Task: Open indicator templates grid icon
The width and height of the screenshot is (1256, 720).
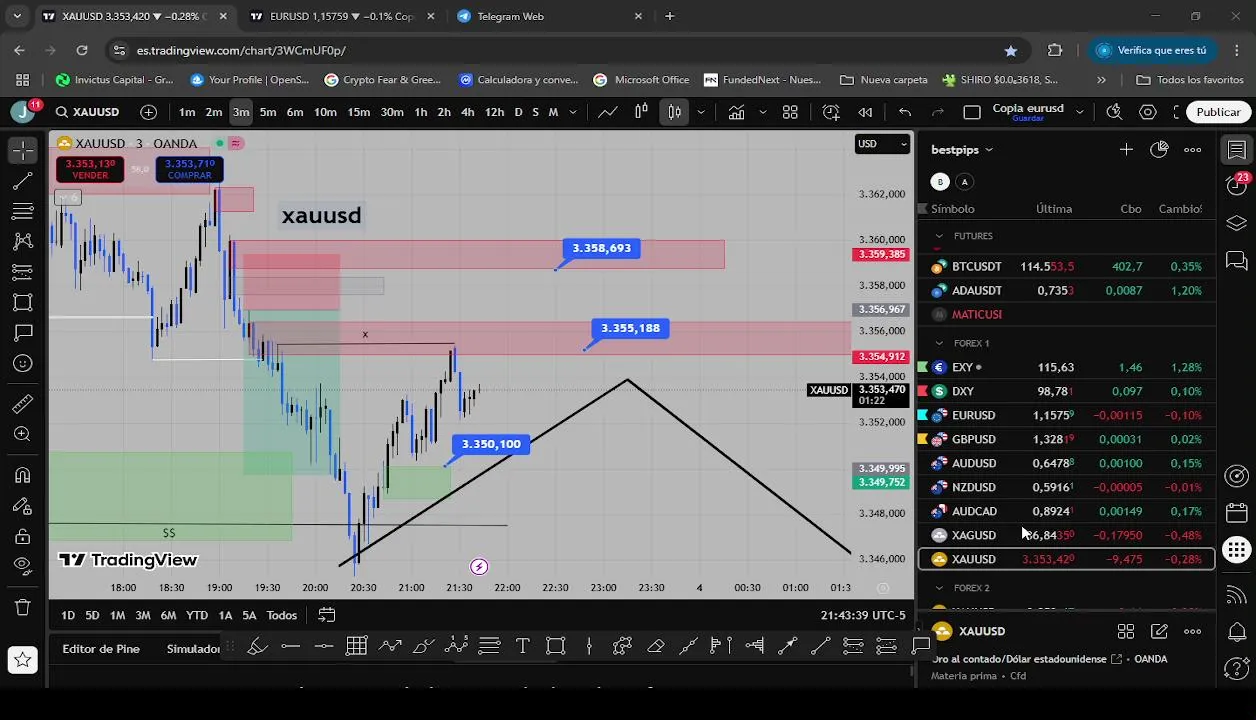Action: pyautogui.click(x=790, y=112)
